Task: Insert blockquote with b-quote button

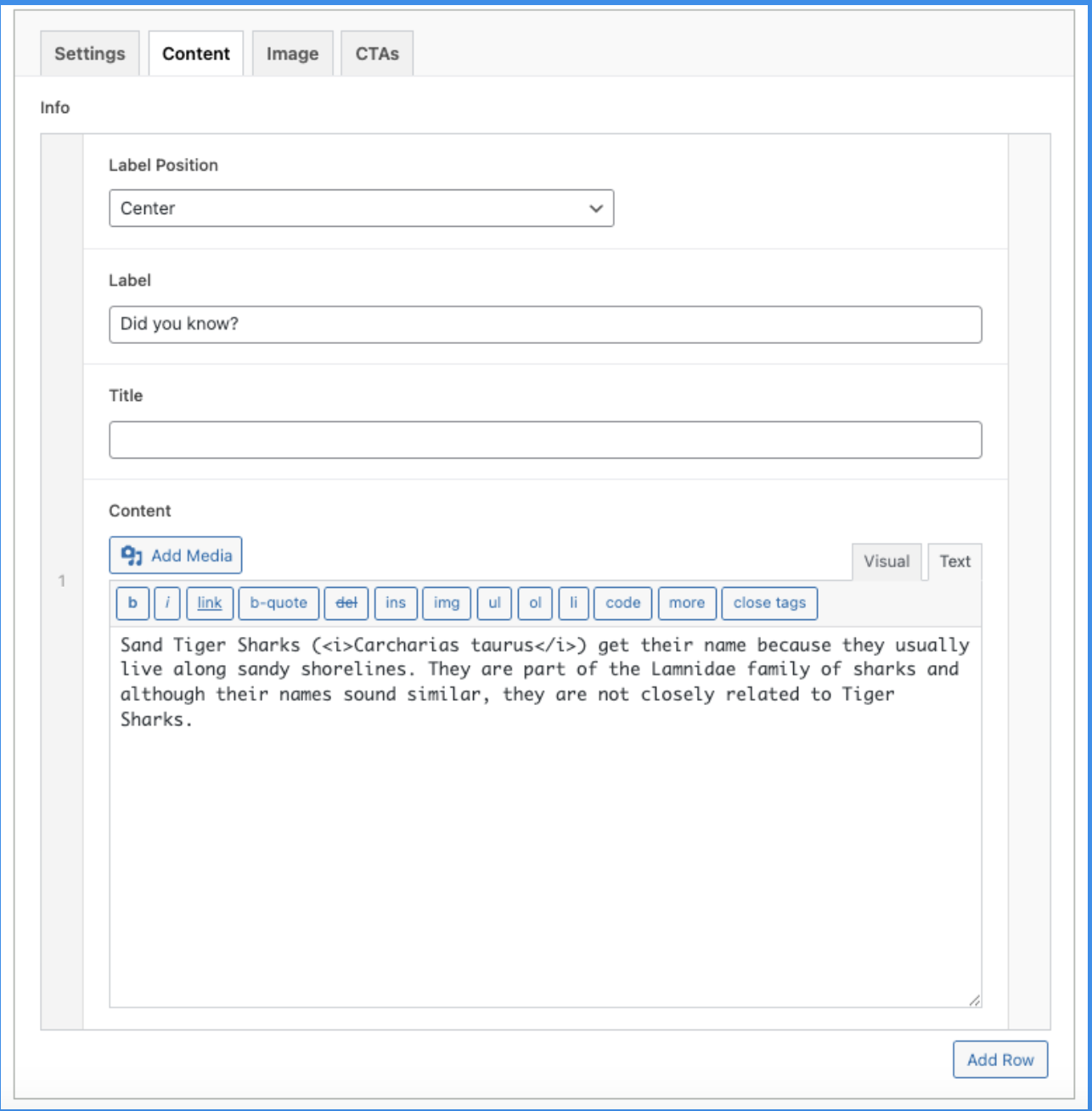Action: coord(279,603)
